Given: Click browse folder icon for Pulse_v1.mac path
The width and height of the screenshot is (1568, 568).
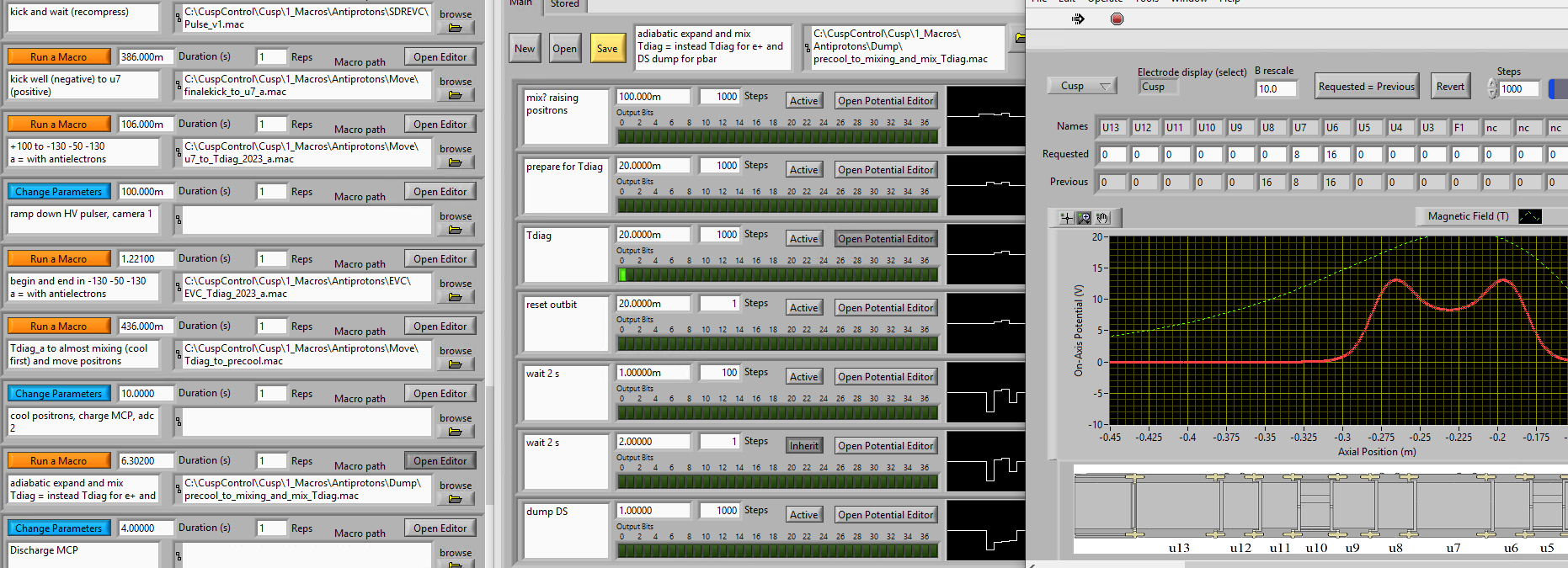Looking at the screenshot, I should click(x=456, y=28).
